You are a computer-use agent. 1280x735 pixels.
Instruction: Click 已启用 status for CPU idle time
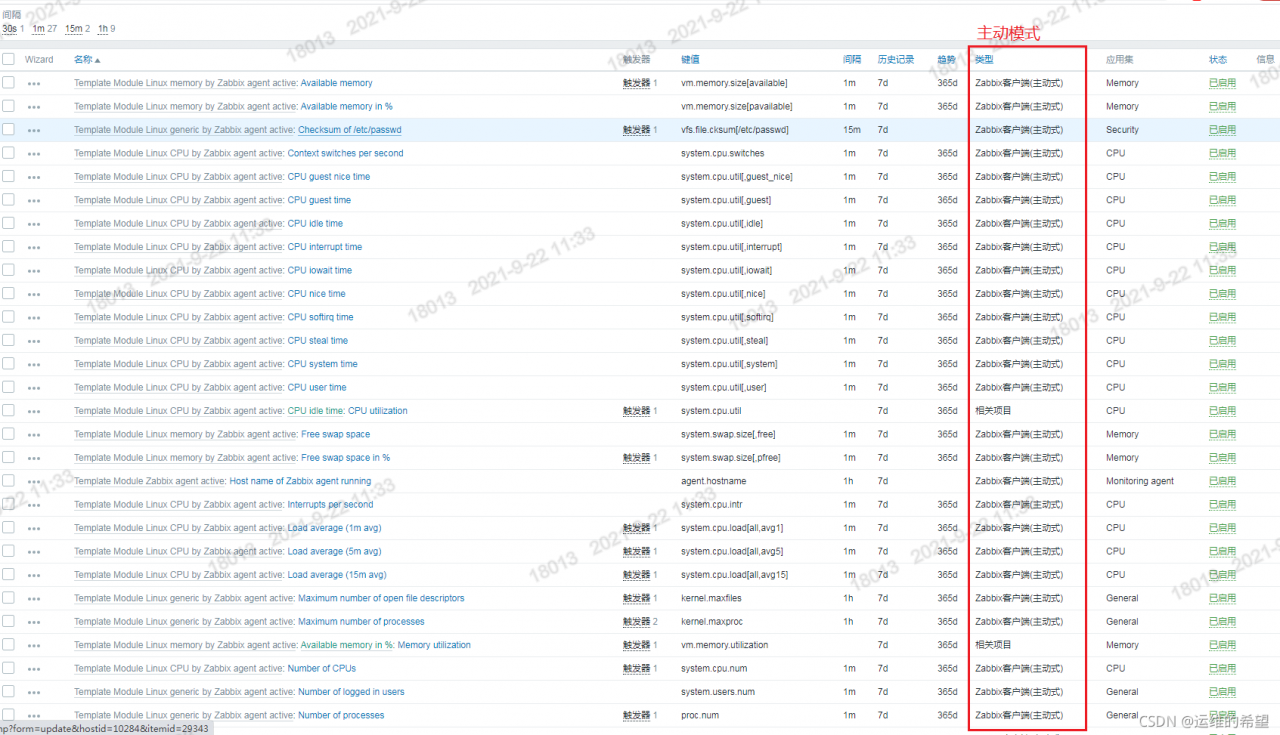tap(1222, 224)
